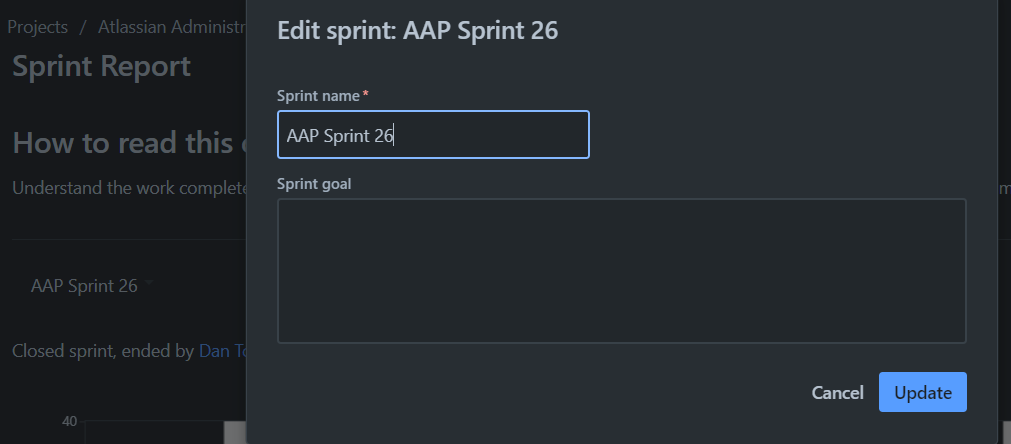1011x444 pixels.
Task: Open the Atlassian Administration breadcrumb link
Action: [x=170, y=26]
